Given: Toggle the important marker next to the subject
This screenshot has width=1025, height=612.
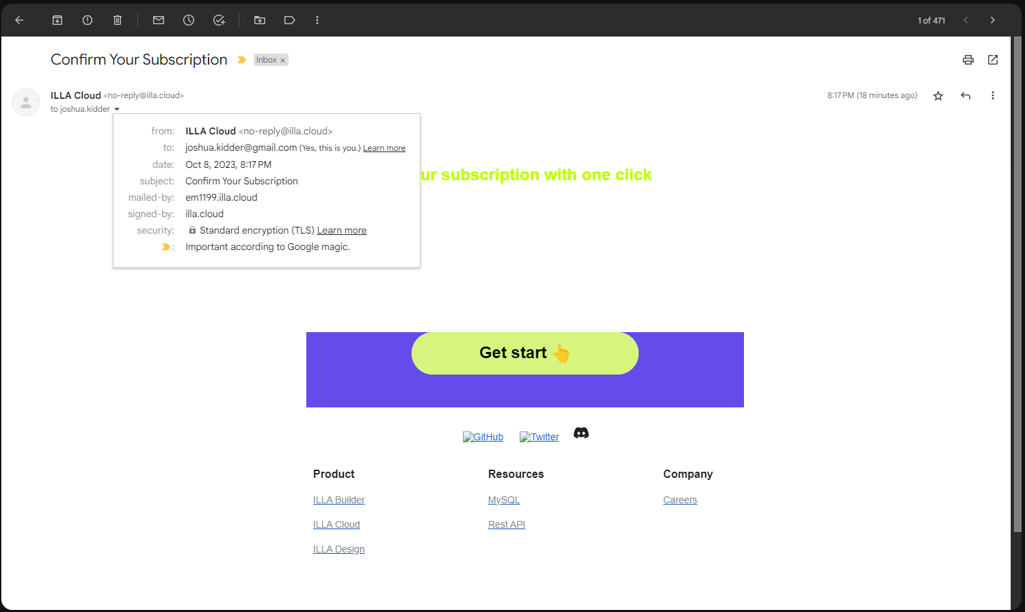Looking at the screenshot, I should click(x=240, y=60).
